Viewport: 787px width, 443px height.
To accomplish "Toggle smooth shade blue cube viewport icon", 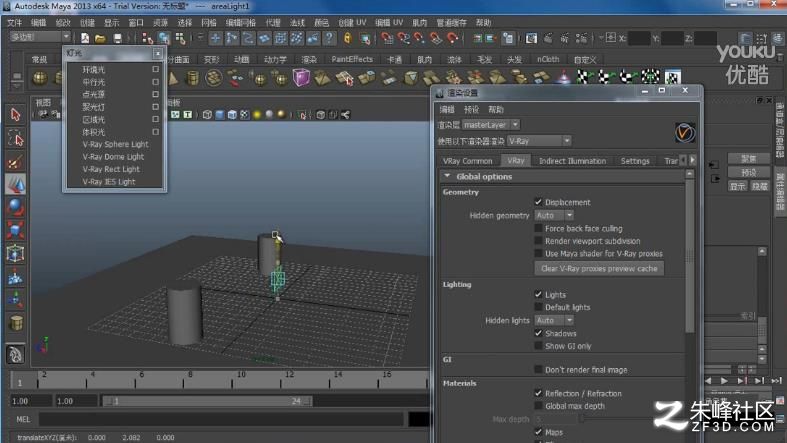I will click(x=220, y=115).
